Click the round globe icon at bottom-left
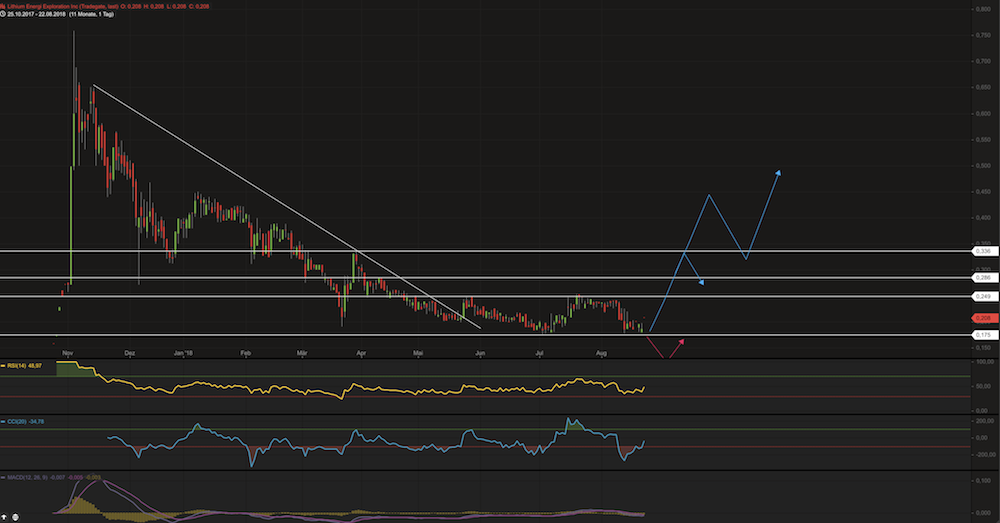Screen dimensions: 1000x523 click(17, 517)
